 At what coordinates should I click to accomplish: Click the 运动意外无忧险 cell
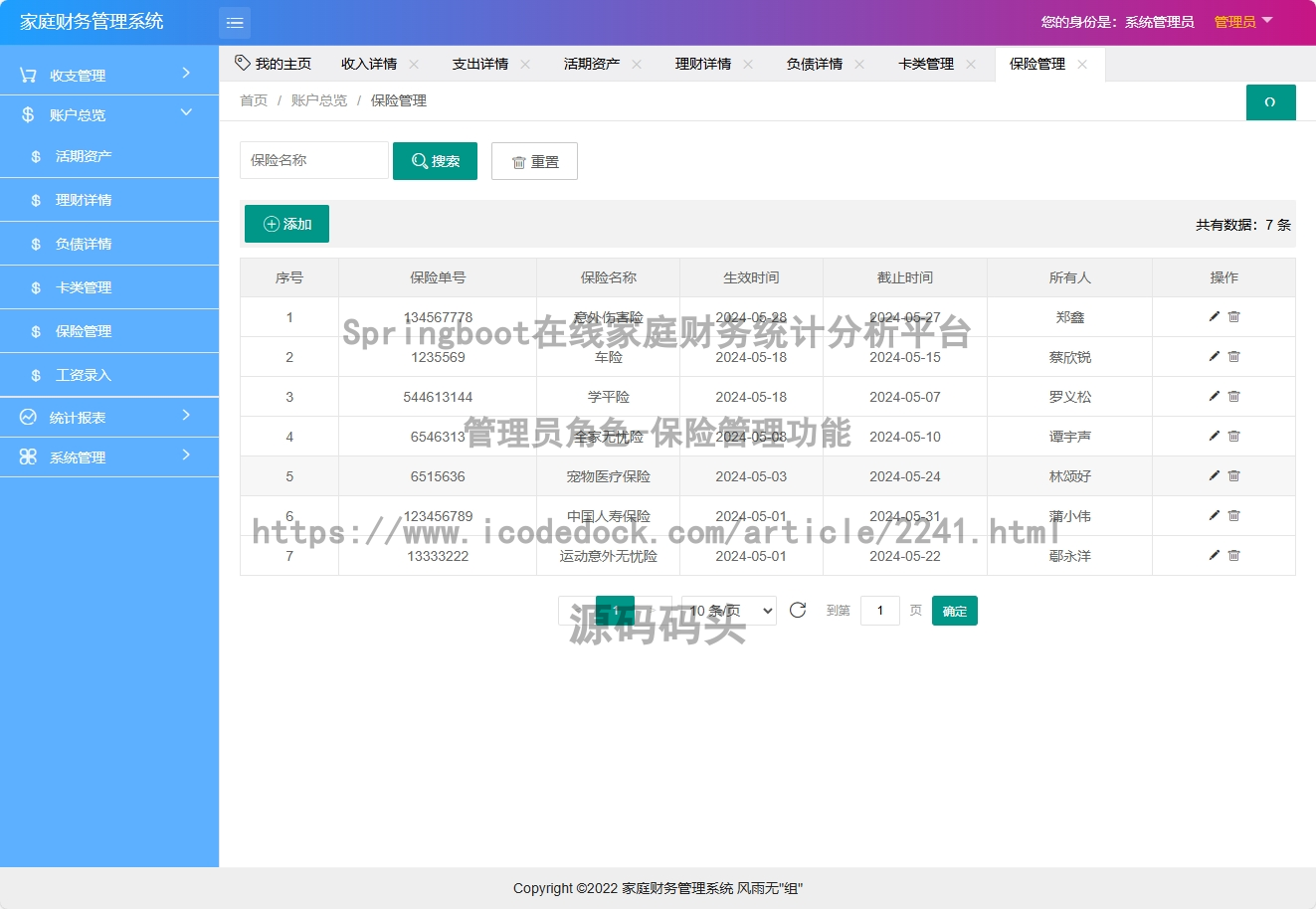point(609,556)
